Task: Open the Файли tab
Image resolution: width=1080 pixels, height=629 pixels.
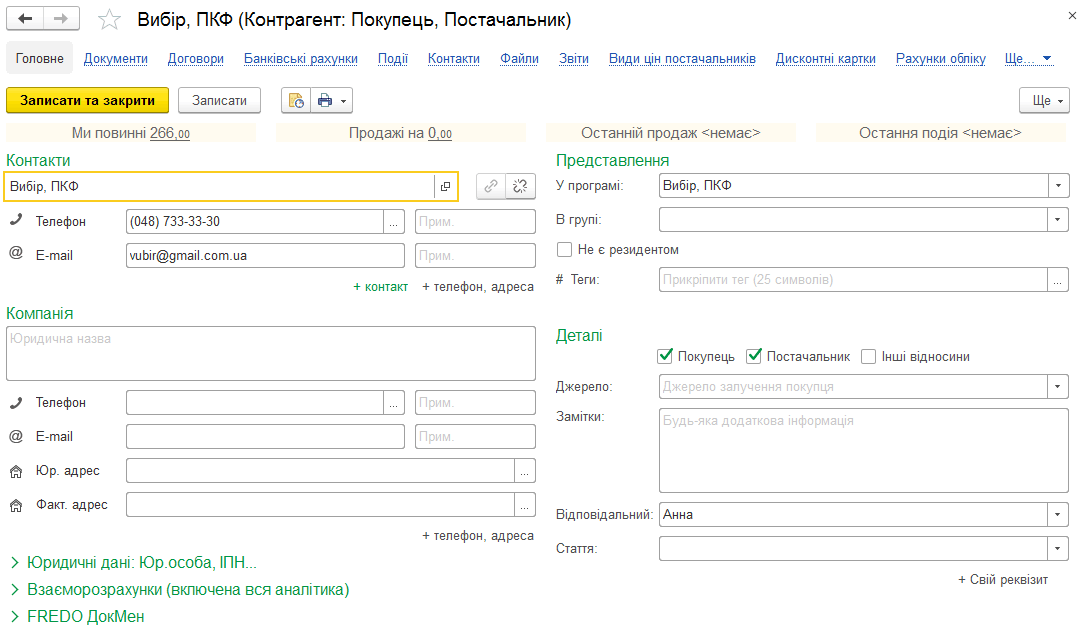Action: [x=519, y=59]
